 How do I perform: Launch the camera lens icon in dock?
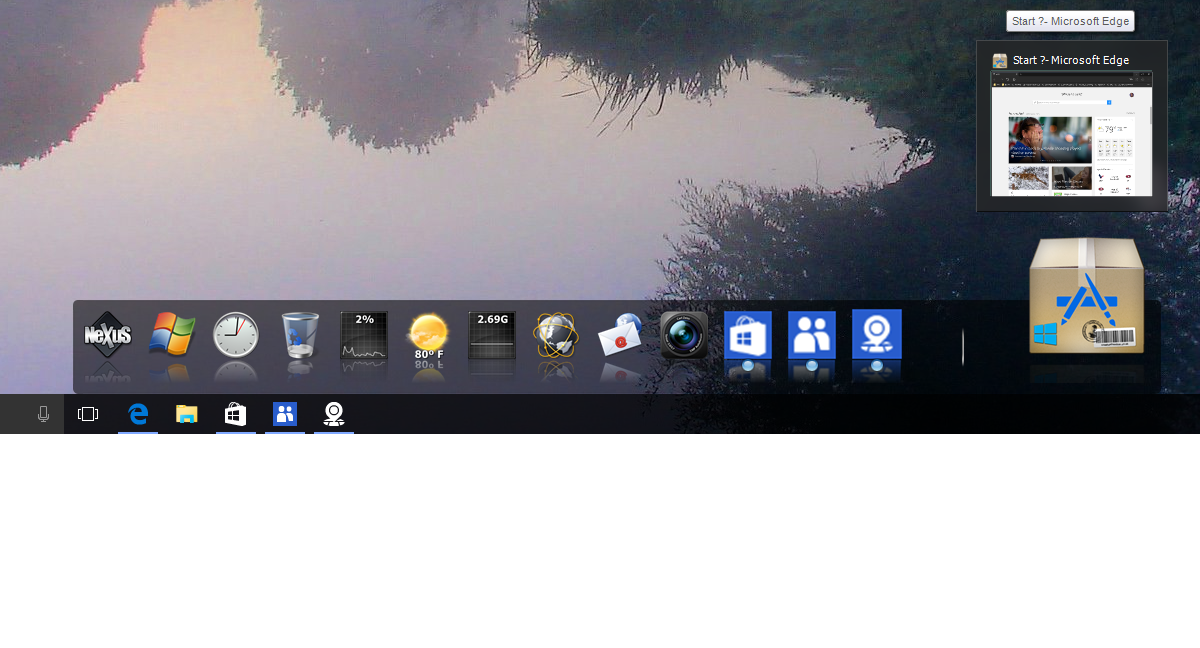point(684,335)
